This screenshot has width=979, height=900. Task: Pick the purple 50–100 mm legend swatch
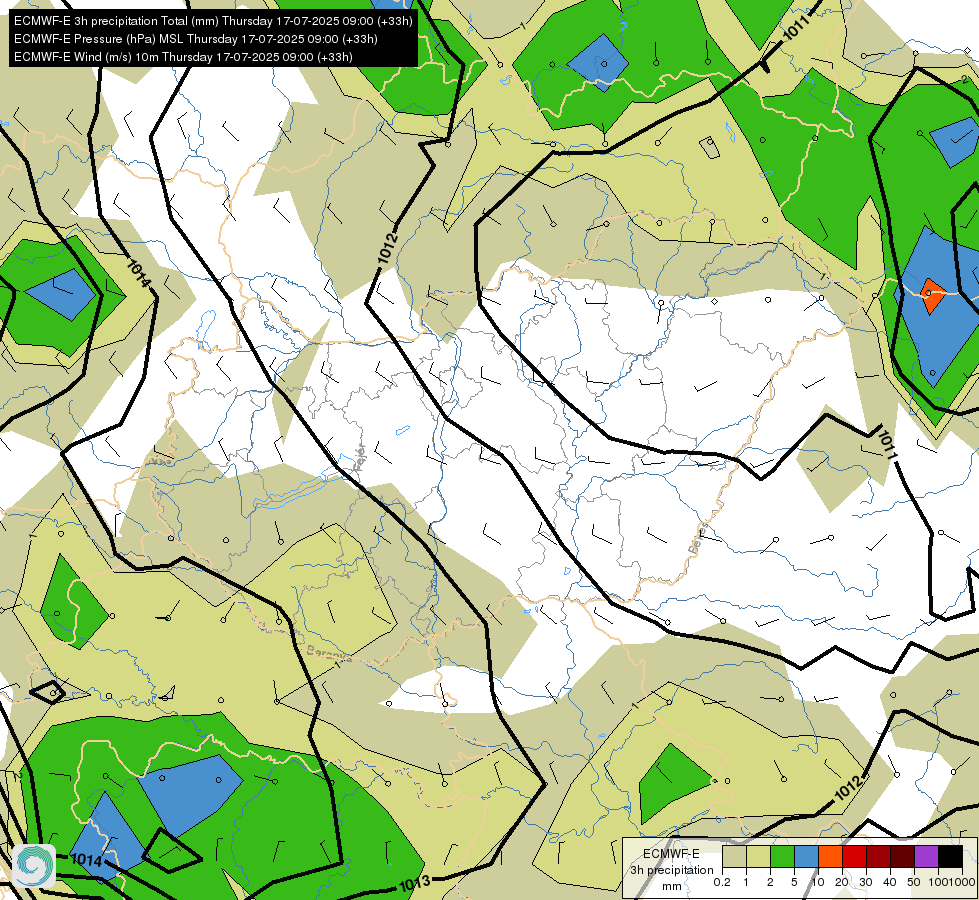click(x=927, y=856)
